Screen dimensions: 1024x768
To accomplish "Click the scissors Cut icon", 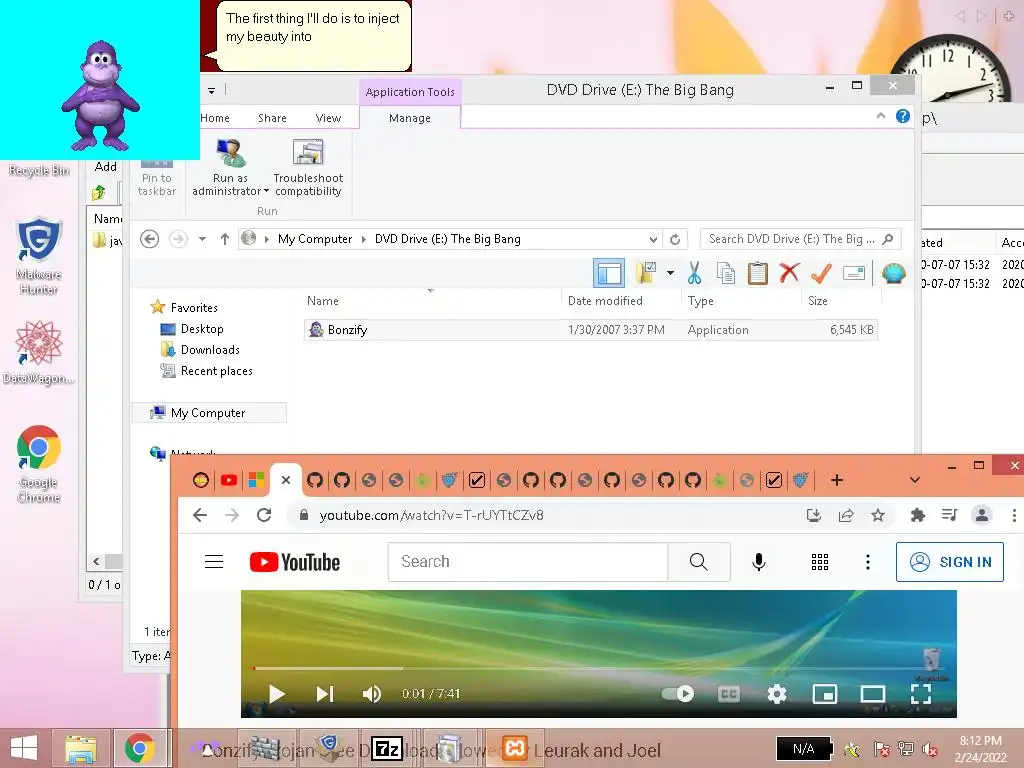I will (694, 273).
